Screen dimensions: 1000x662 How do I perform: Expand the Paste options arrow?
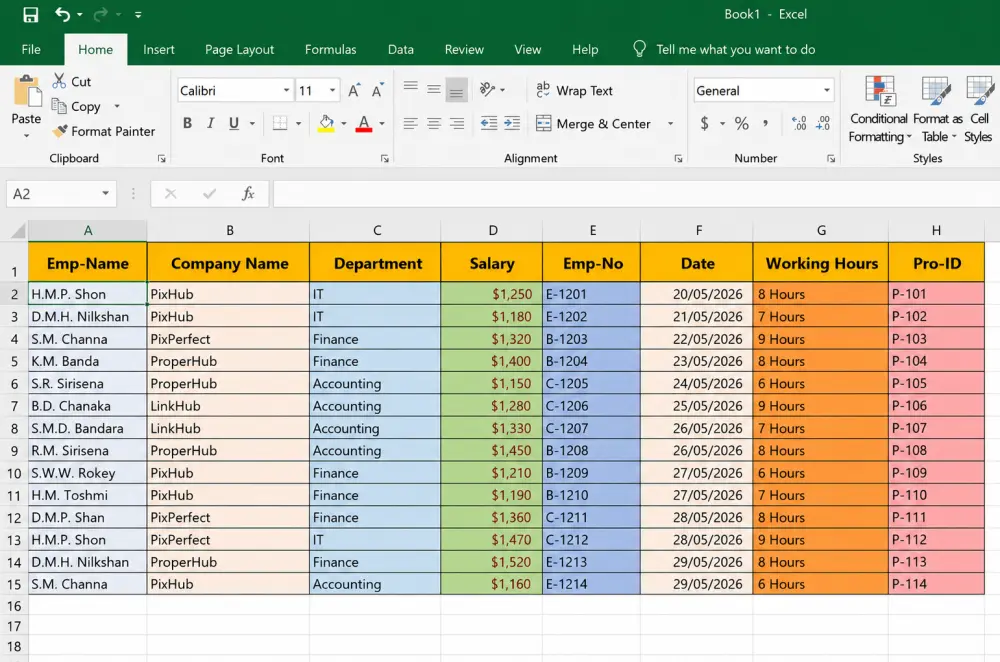[x=26, y=135]
